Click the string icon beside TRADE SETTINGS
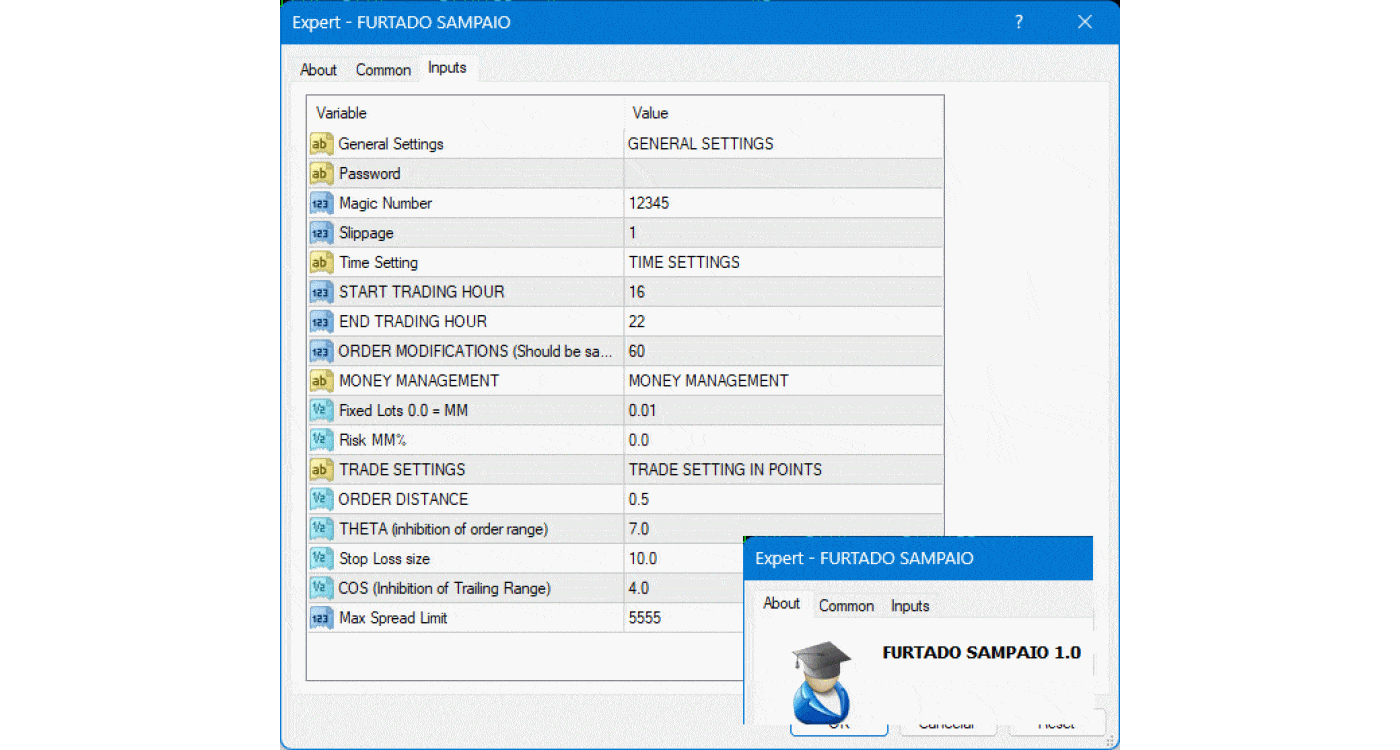 coord(320,470)
